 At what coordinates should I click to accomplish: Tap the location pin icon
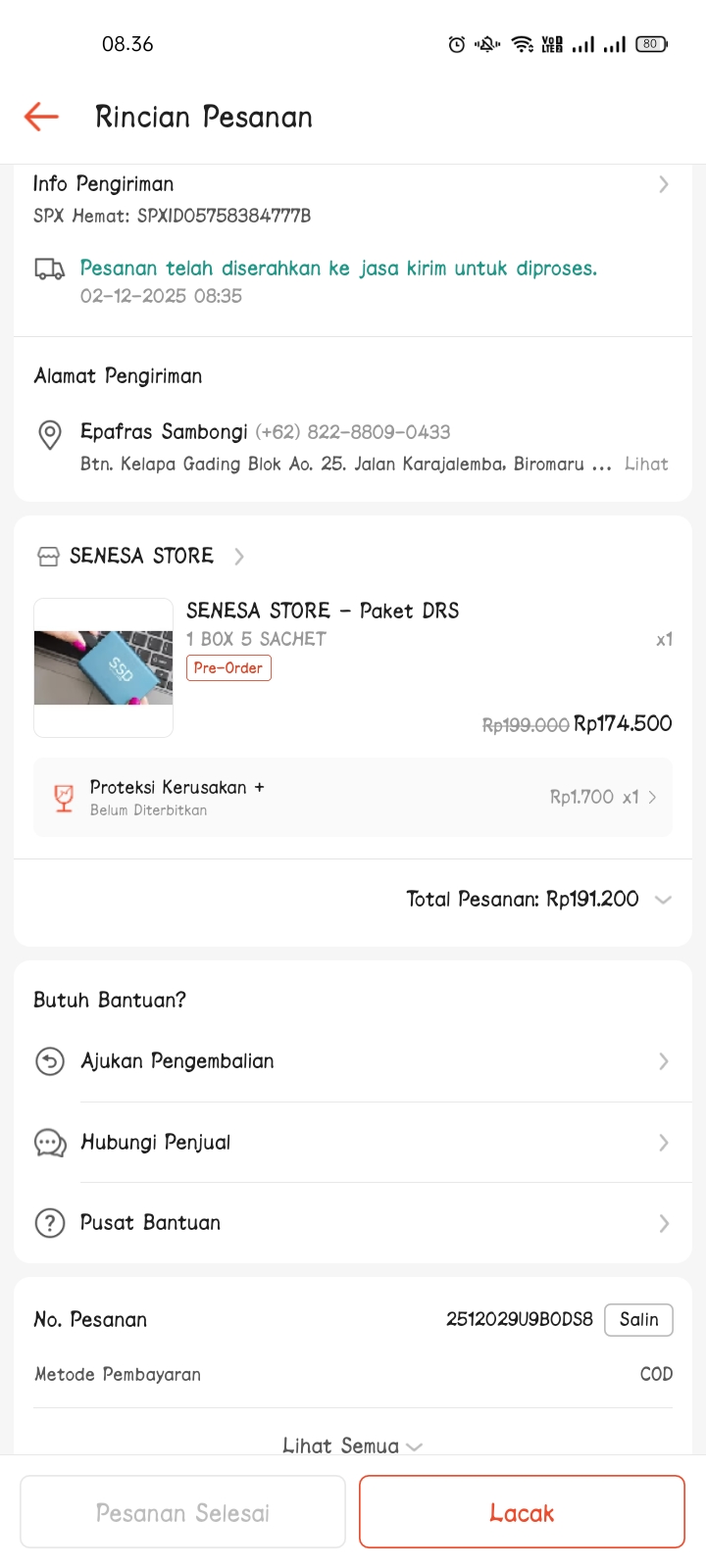[50, 434]
